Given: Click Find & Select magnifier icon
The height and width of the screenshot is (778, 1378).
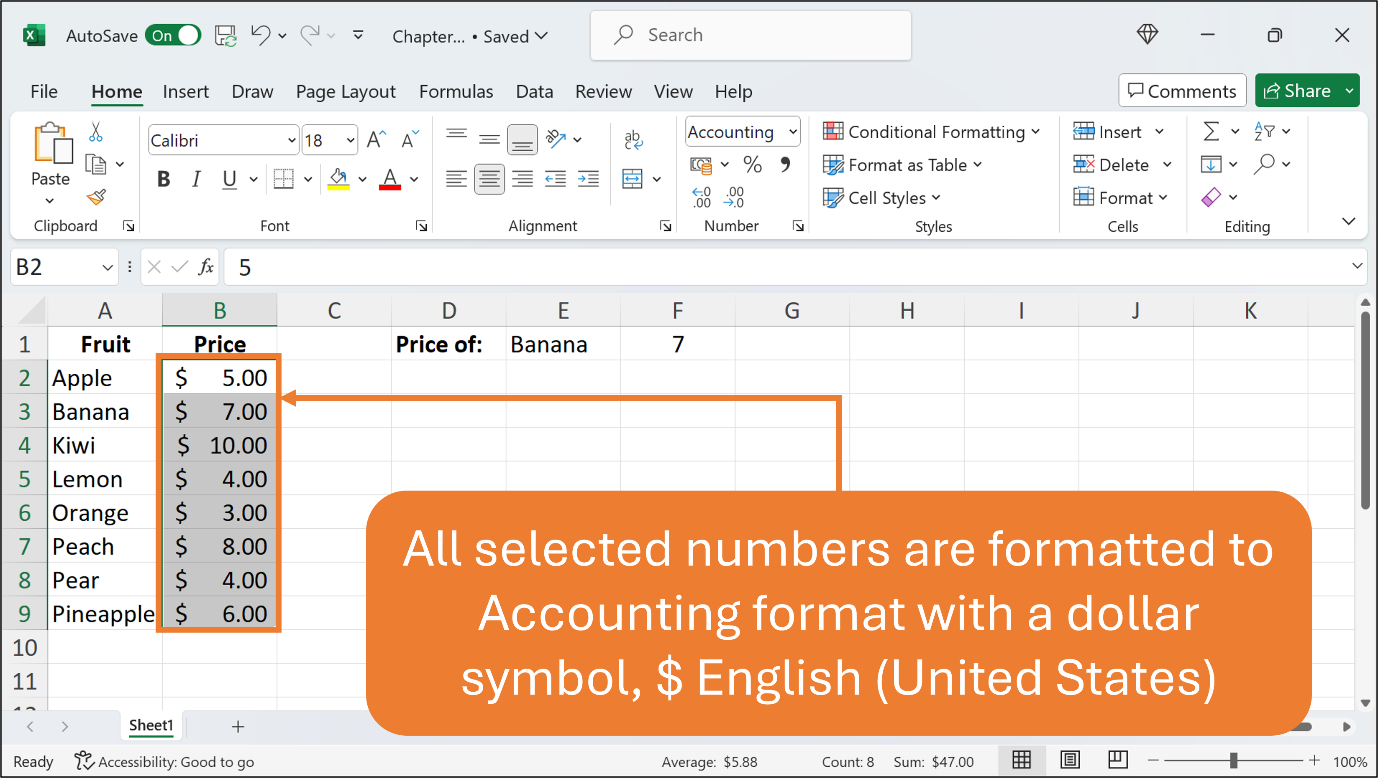Looking at the screenshot, I should coord(1265,164).
